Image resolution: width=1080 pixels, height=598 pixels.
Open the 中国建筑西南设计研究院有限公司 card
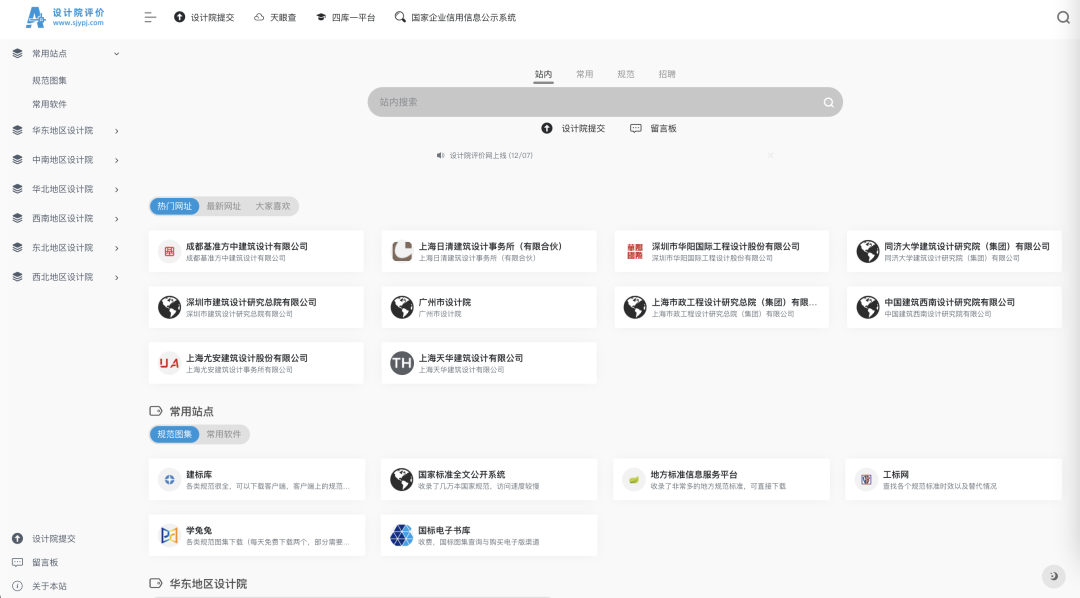point(955,307)
